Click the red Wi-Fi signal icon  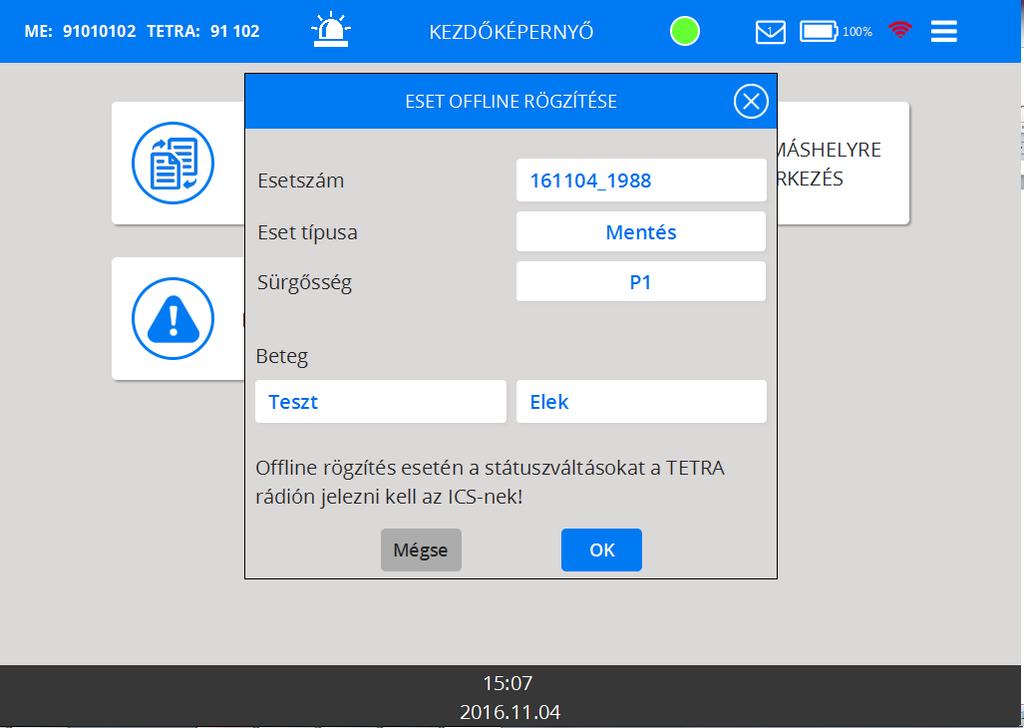pyautogui.click(x=900, y=29)
